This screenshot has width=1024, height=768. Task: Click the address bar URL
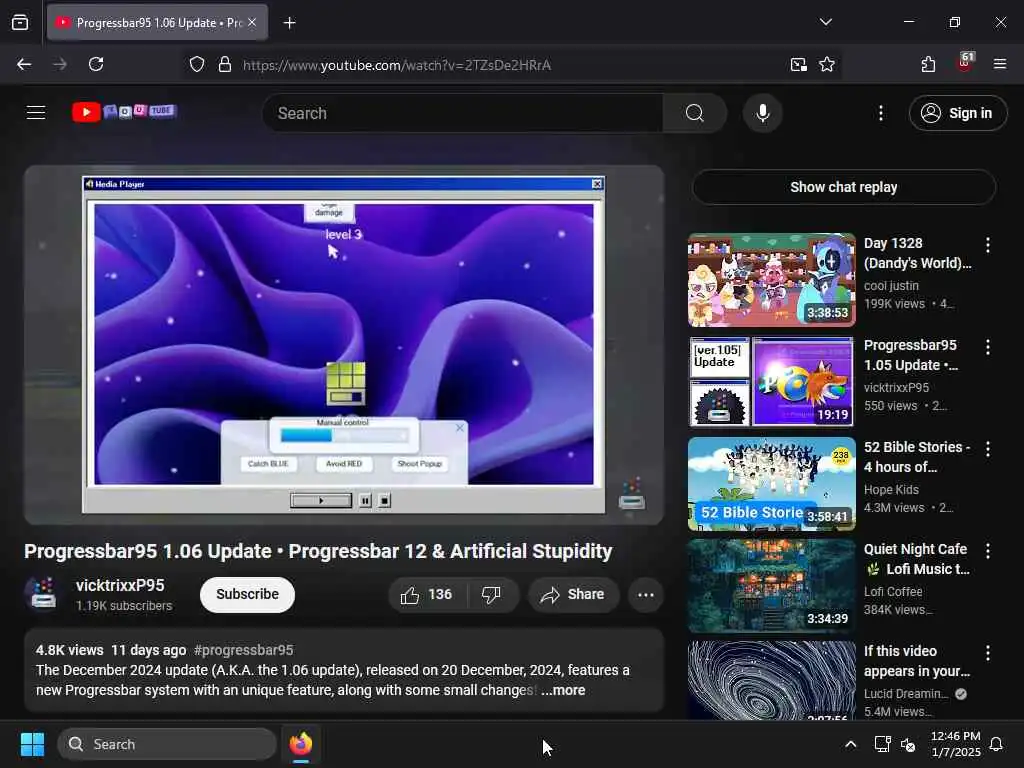397,65
